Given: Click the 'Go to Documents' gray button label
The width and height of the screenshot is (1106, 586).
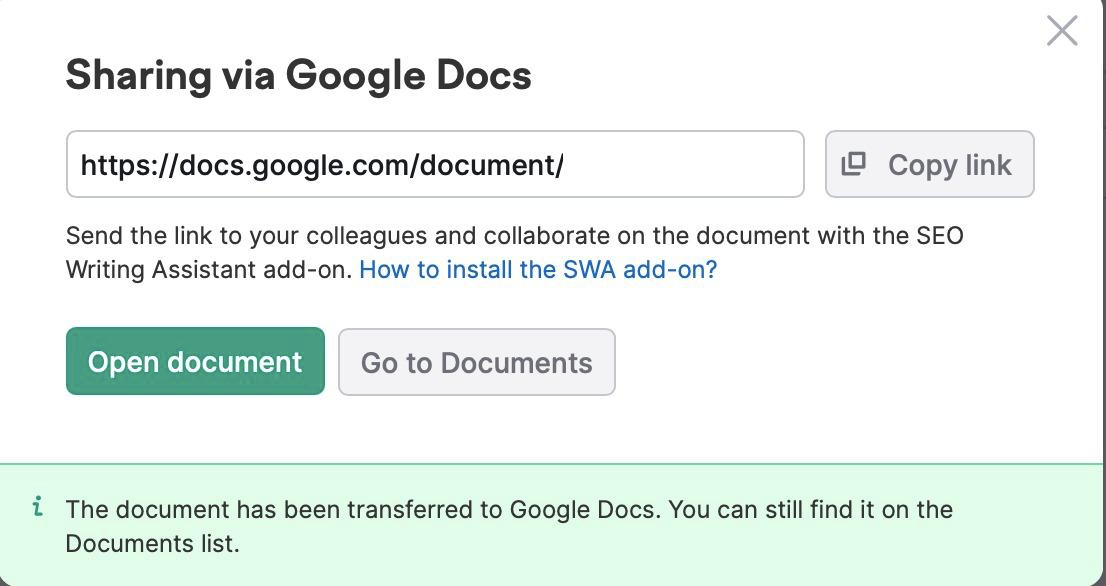Looking at the screenshot, I should tap(477, 362).
